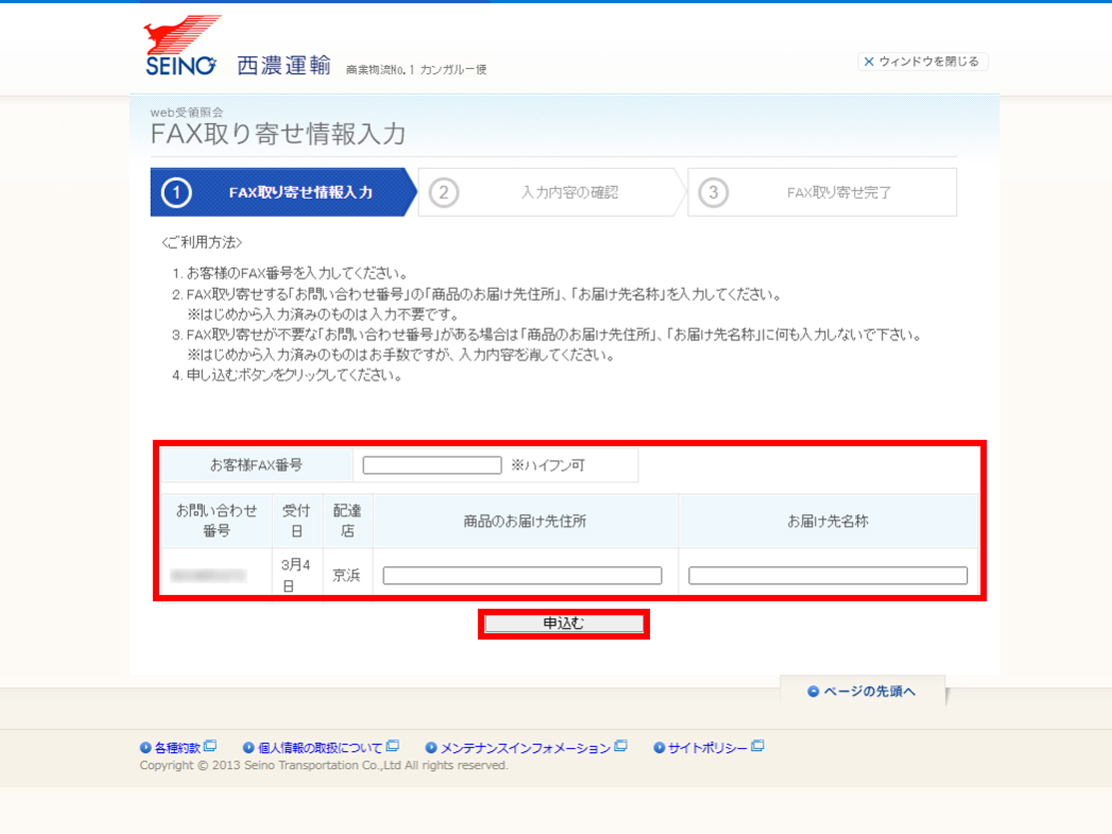This screenshot has width=1112, height=834.
Task: Click the Seino kangaroo logo
Action: click(x=182, y=45)
